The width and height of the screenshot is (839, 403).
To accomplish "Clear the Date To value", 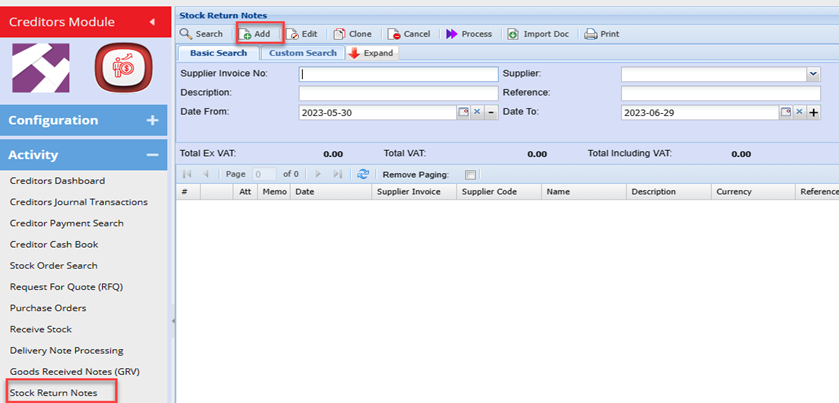I will pyautogui.click(x=799, y=112).
